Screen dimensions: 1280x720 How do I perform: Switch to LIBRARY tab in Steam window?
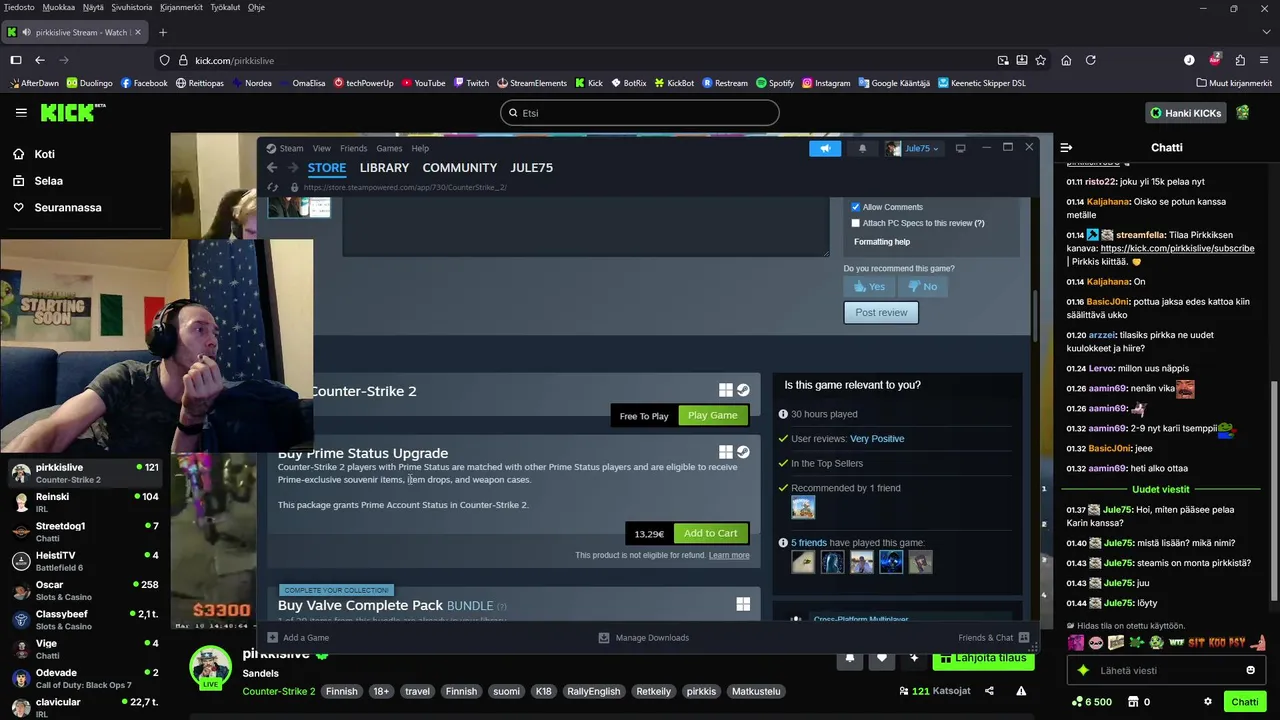[x=384, y=167]
